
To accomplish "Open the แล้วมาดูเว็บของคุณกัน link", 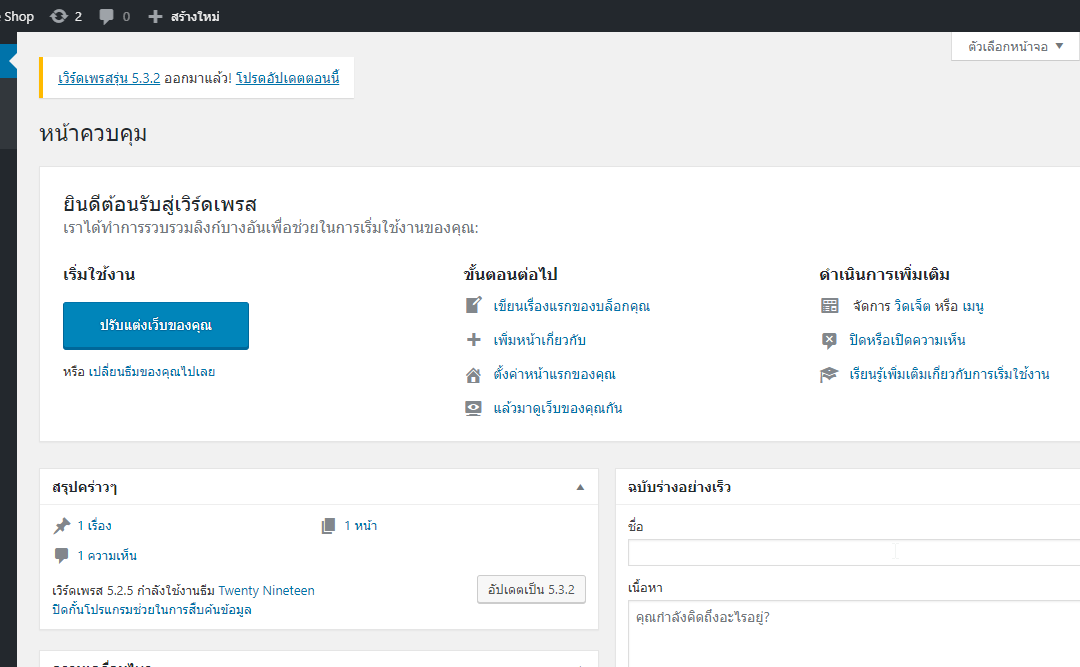I will coord(558,408).
